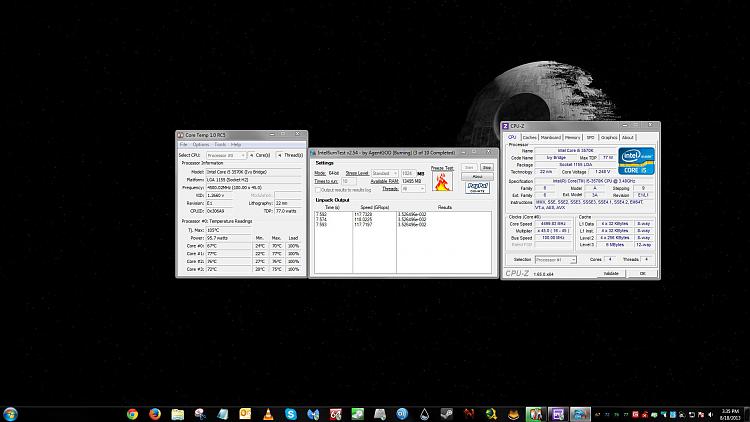
Task: Click the Results column header in Linpack Output
Action: pyautogui.click(x=445, y=208)
